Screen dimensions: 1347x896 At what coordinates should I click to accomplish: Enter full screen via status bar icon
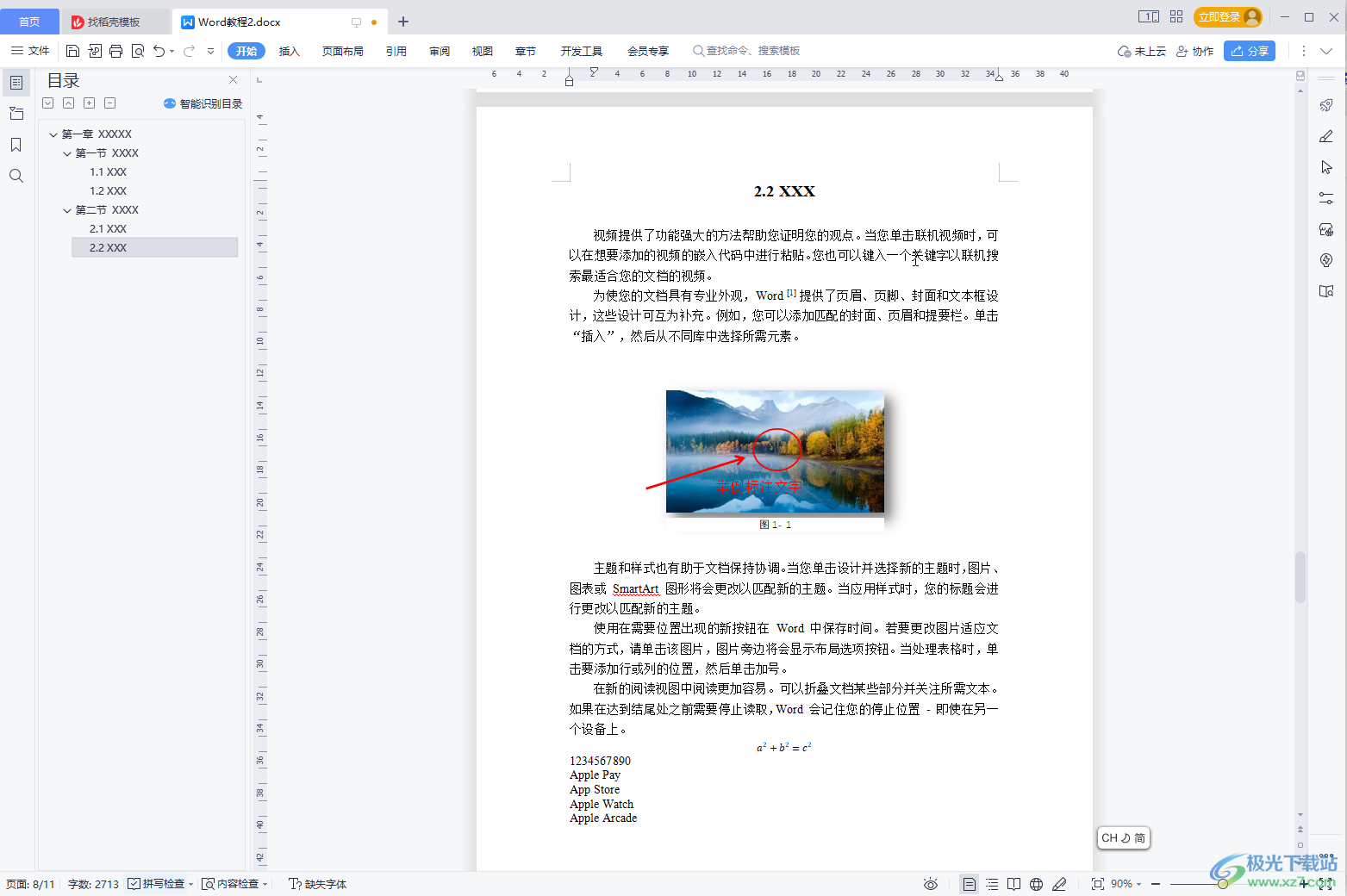pyautogui.click(x=1325, y=884)
